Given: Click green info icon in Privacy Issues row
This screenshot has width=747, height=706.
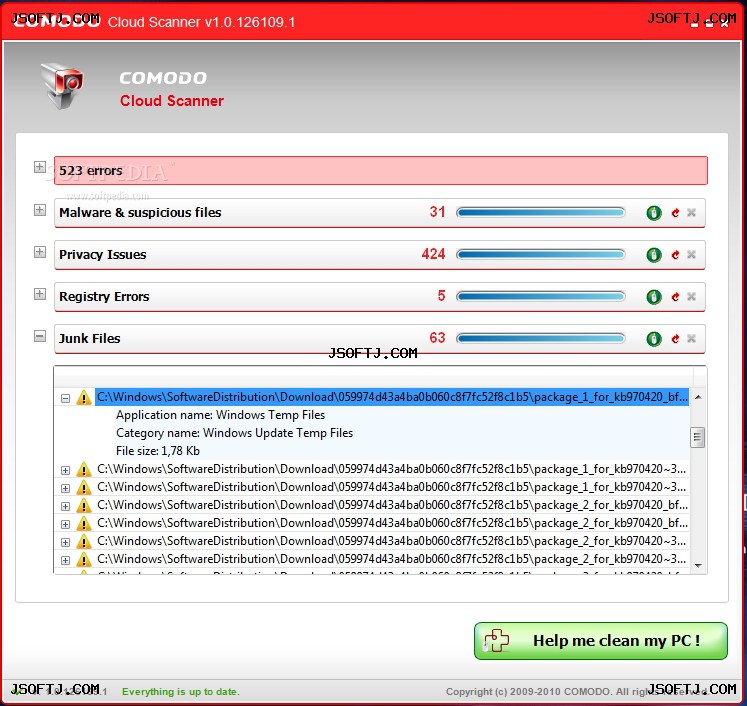Looking at the screenshot, I should pos(654,255).
